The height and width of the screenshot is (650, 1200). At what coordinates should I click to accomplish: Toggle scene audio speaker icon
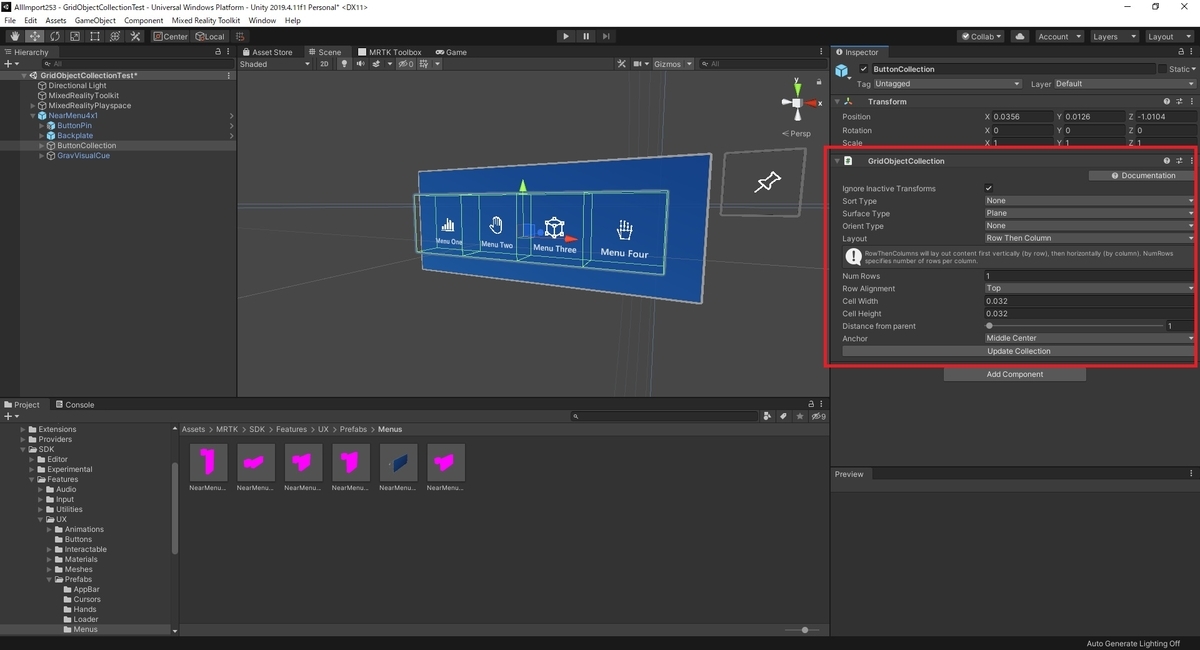point(360,64)
